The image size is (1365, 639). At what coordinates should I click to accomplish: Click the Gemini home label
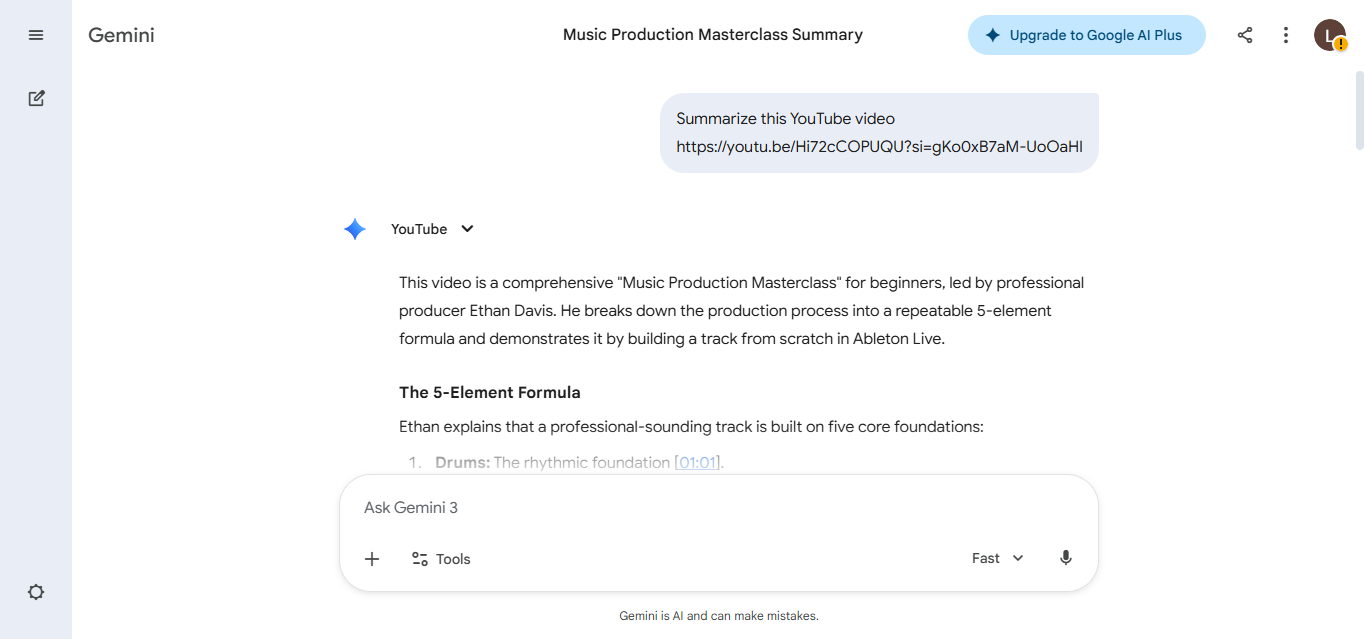pos(120,34)
